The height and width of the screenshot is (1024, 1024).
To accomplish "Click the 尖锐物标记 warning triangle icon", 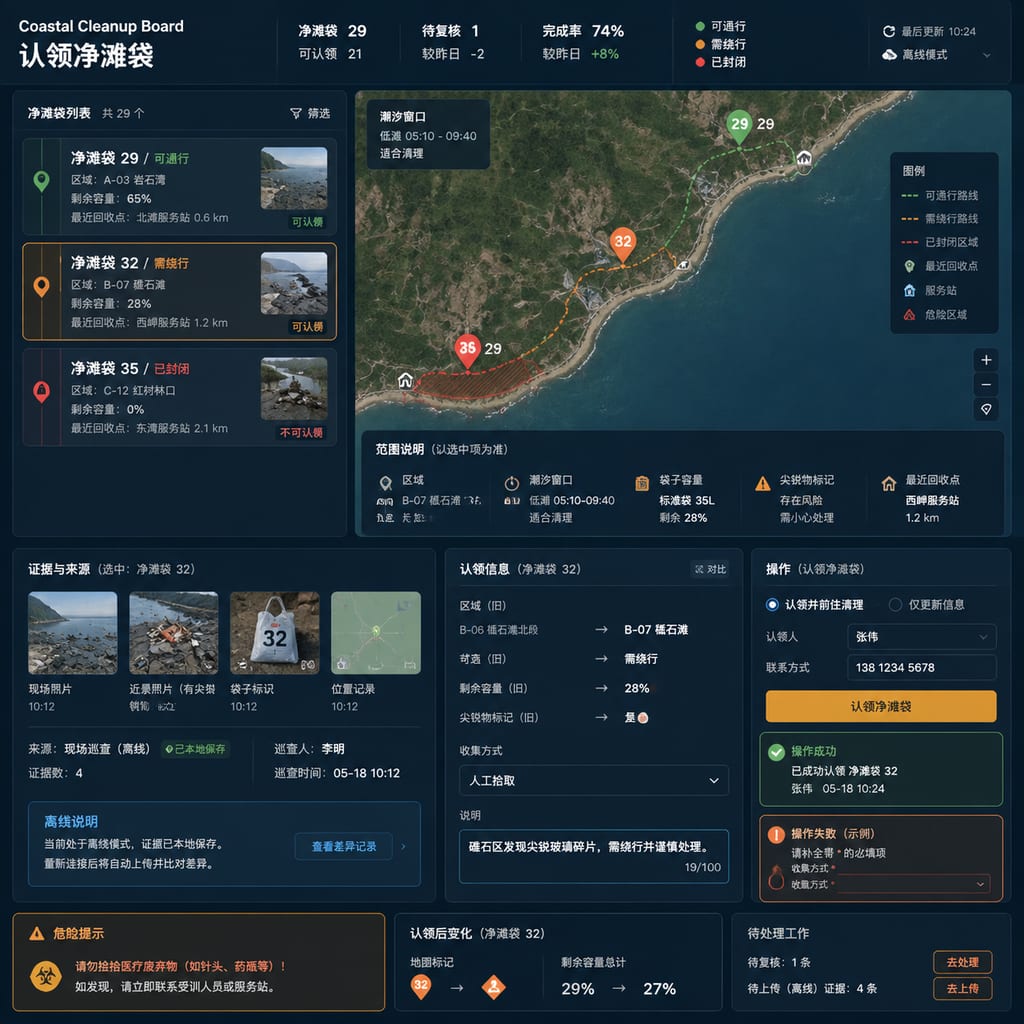I will point(762,484).
